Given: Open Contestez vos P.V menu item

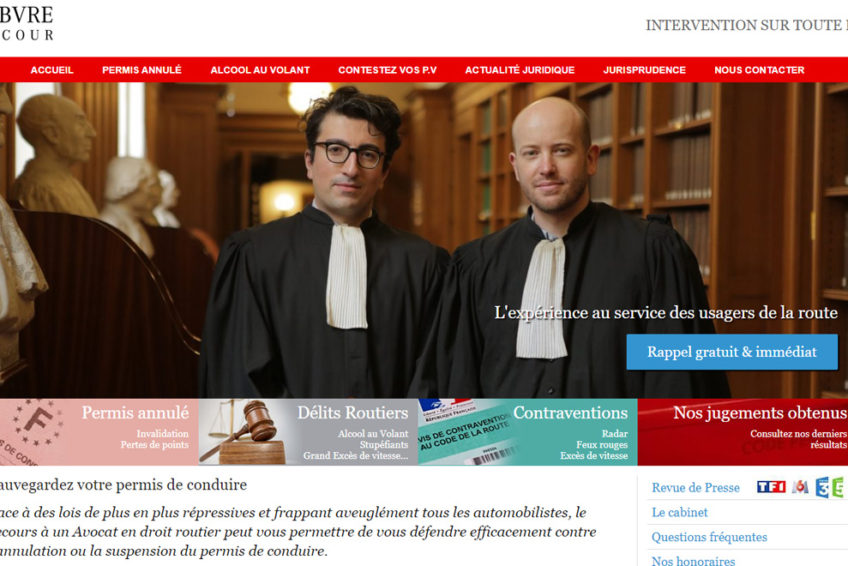Looking at the screenshot, I should (x=387, y=70).
